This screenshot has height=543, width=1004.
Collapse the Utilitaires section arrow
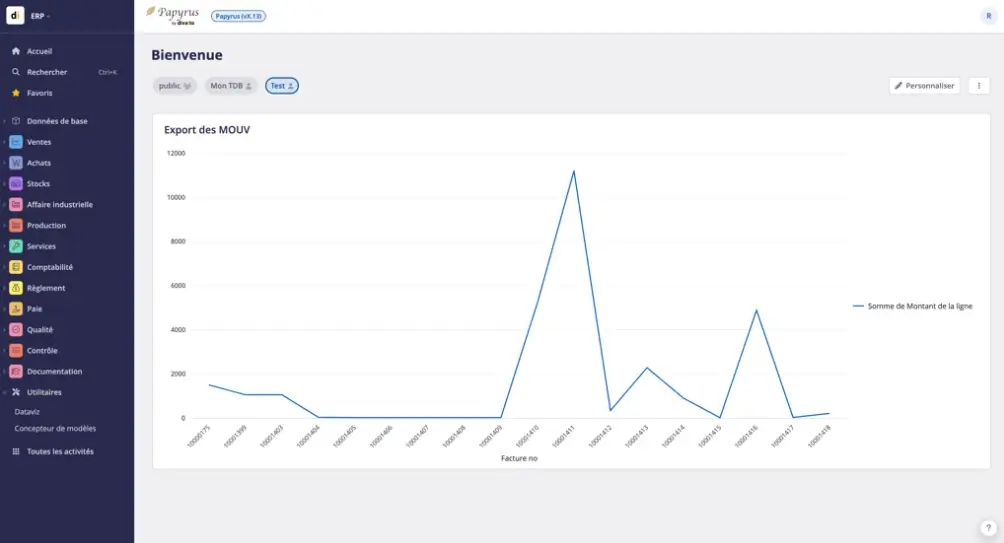pyautogui.click(x=4, y=392)
